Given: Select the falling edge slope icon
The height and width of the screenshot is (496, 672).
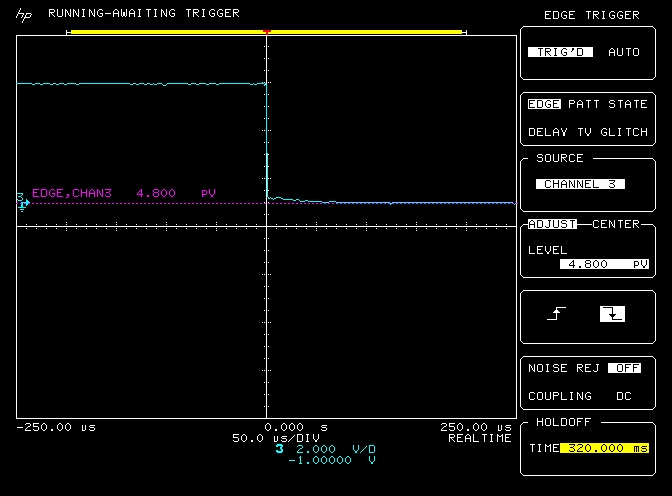Looking at the screenshot, I should (x=612, y=314).
